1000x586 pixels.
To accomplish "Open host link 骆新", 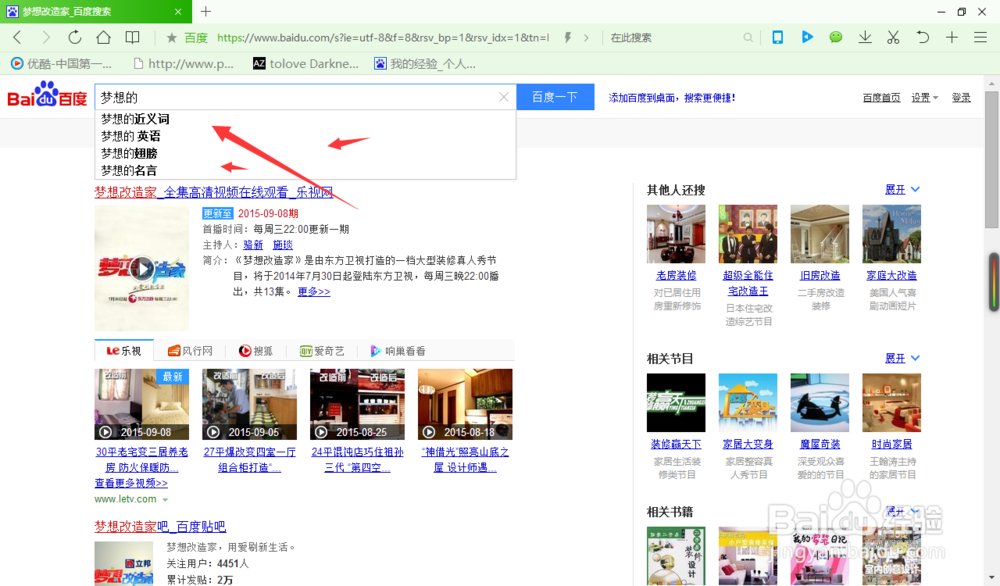I will pos(253,245).
